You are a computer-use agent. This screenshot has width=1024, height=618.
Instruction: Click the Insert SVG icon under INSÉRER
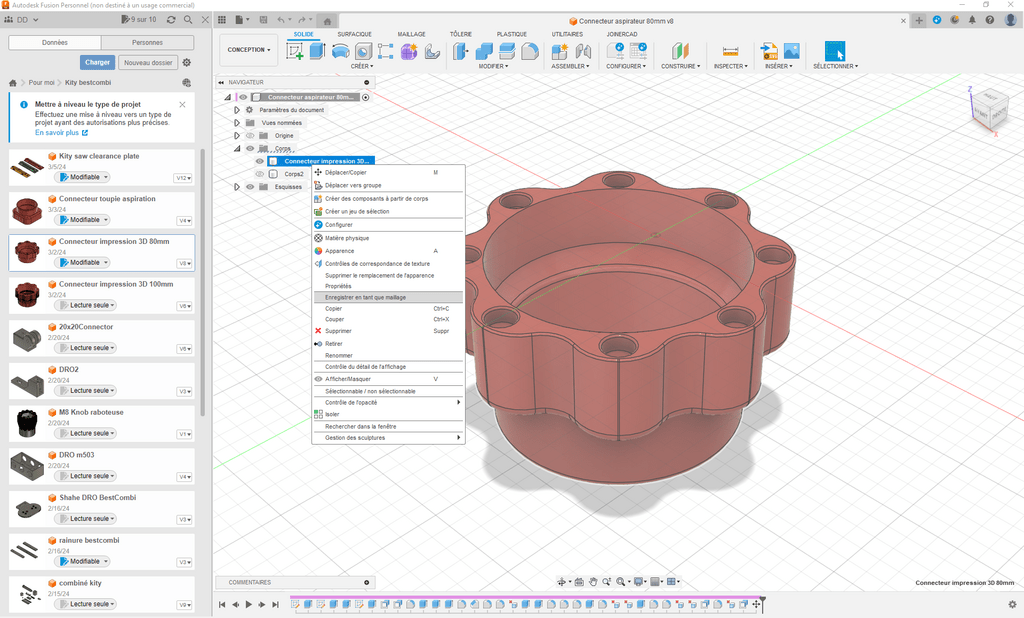(x=769, y=51)
